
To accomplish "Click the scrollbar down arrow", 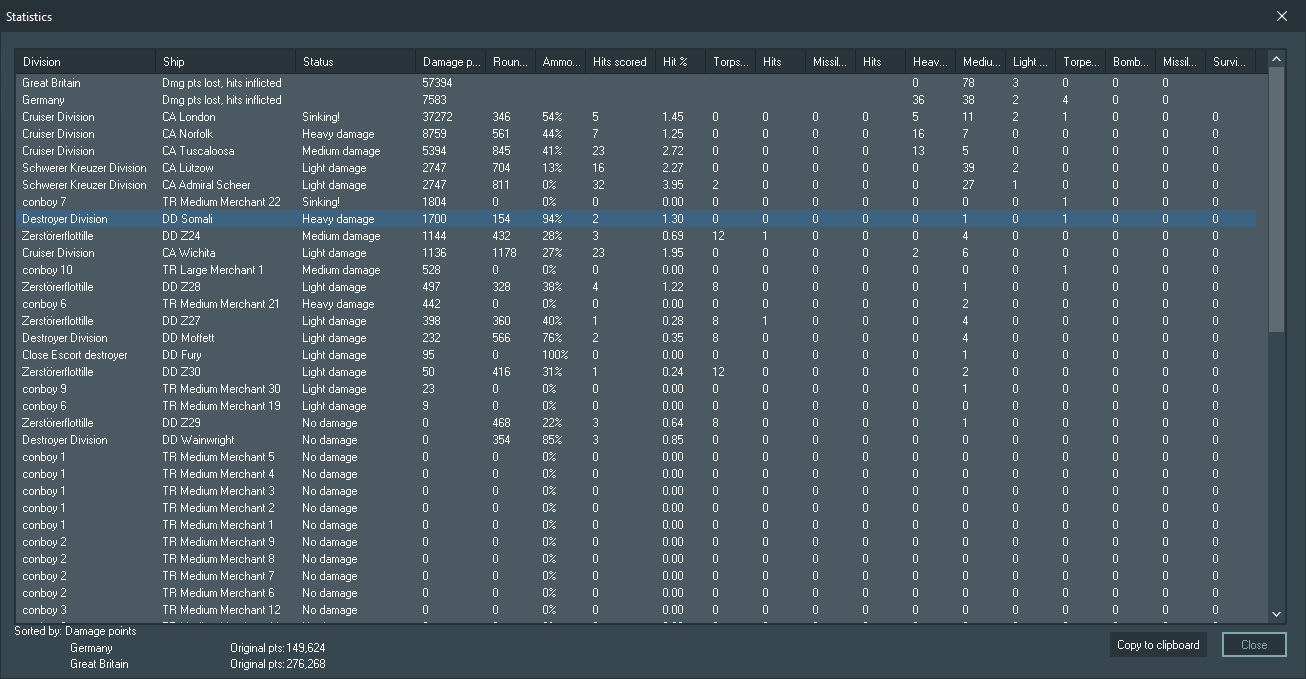I will point(1276,614).
